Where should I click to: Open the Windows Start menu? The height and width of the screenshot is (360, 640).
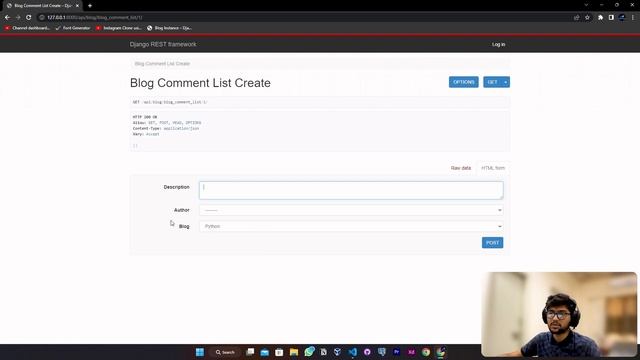pyautogui.click(x=200, y=352)
